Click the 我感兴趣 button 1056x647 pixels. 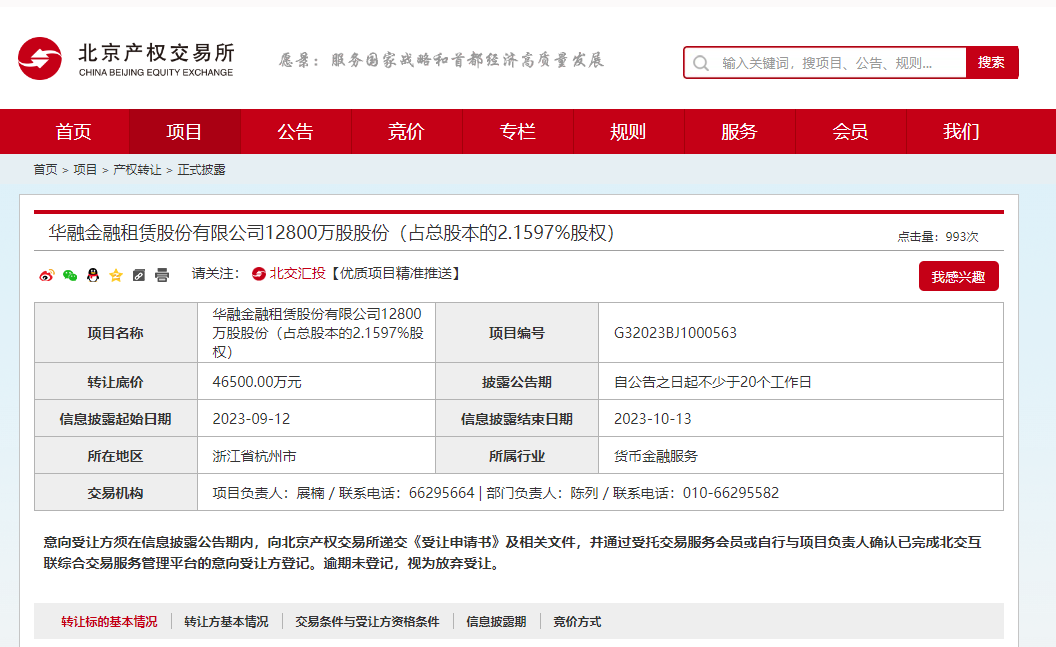click(x=958, y=277)
